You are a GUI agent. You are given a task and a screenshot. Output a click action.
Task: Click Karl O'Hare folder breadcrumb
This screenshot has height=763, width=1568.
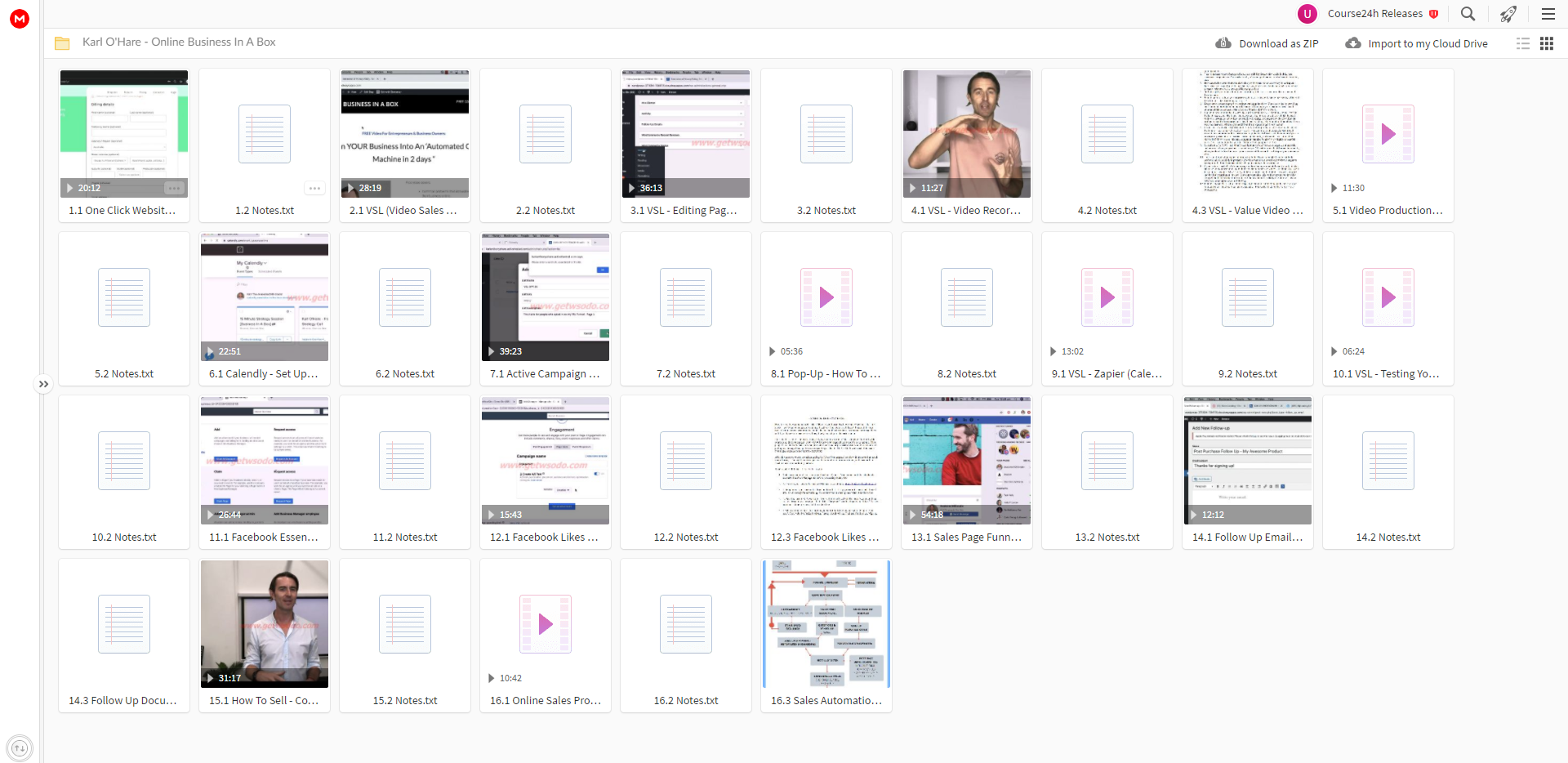click(179, 42)
